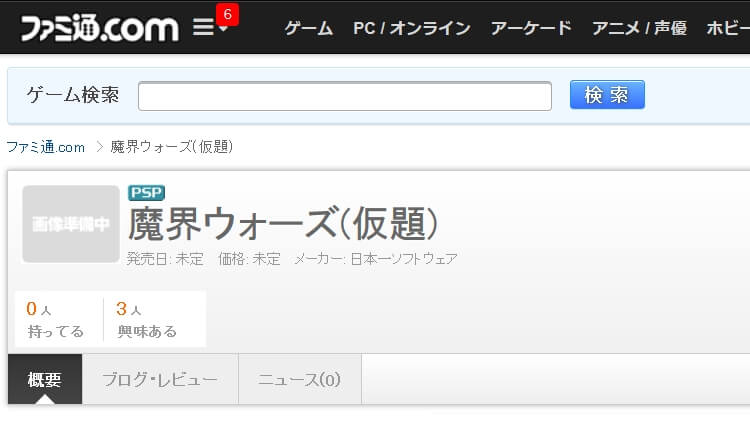Viewport: 750px width, 422px height.
Task: Click the 価格: 未定 text
Action: click(249, 259)
